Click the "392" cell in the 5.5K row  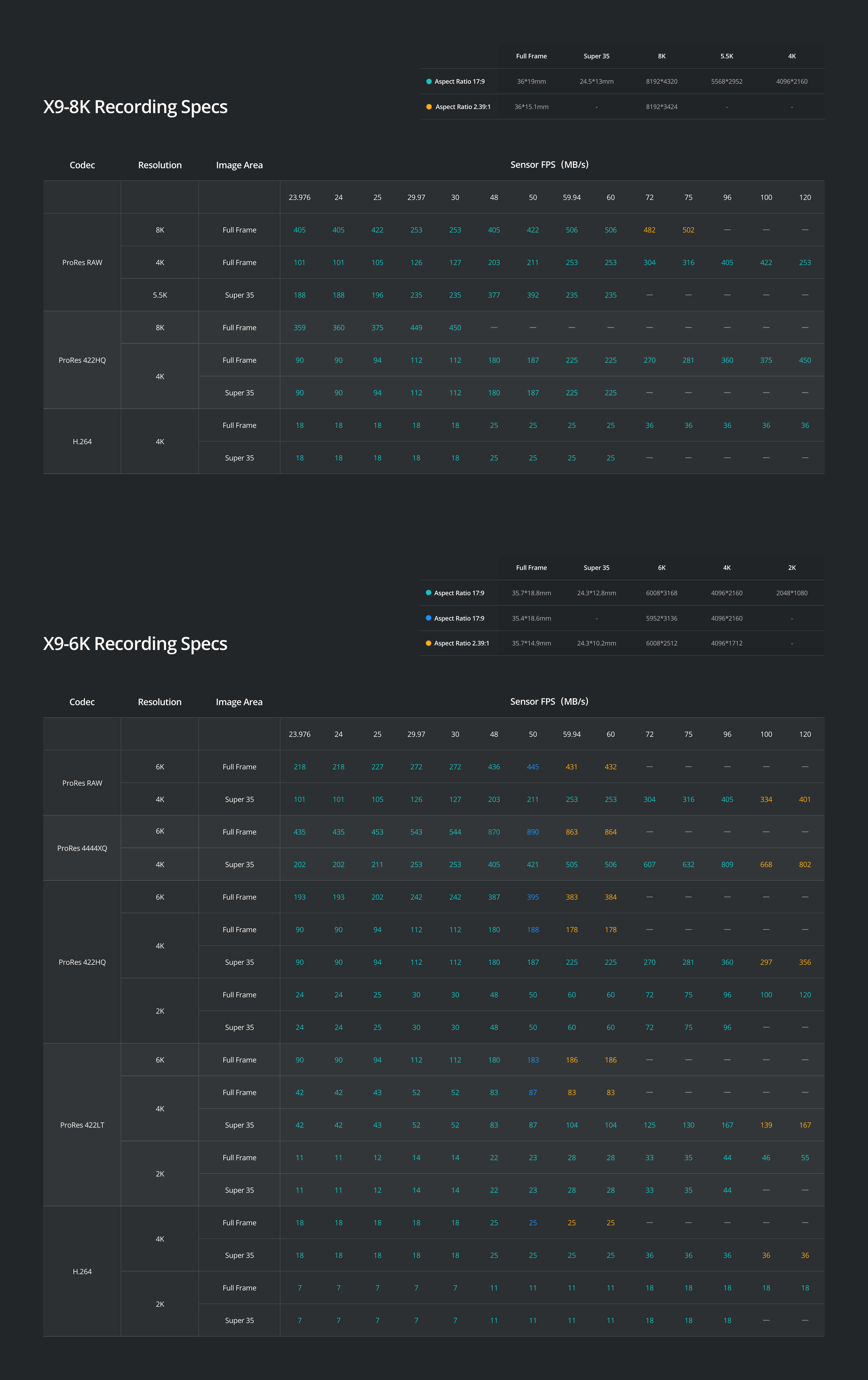click(533, 295)
